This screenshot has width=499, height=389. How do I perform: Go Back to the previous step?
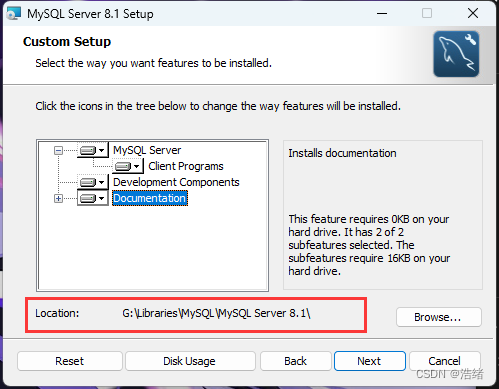tap(296, 361)
